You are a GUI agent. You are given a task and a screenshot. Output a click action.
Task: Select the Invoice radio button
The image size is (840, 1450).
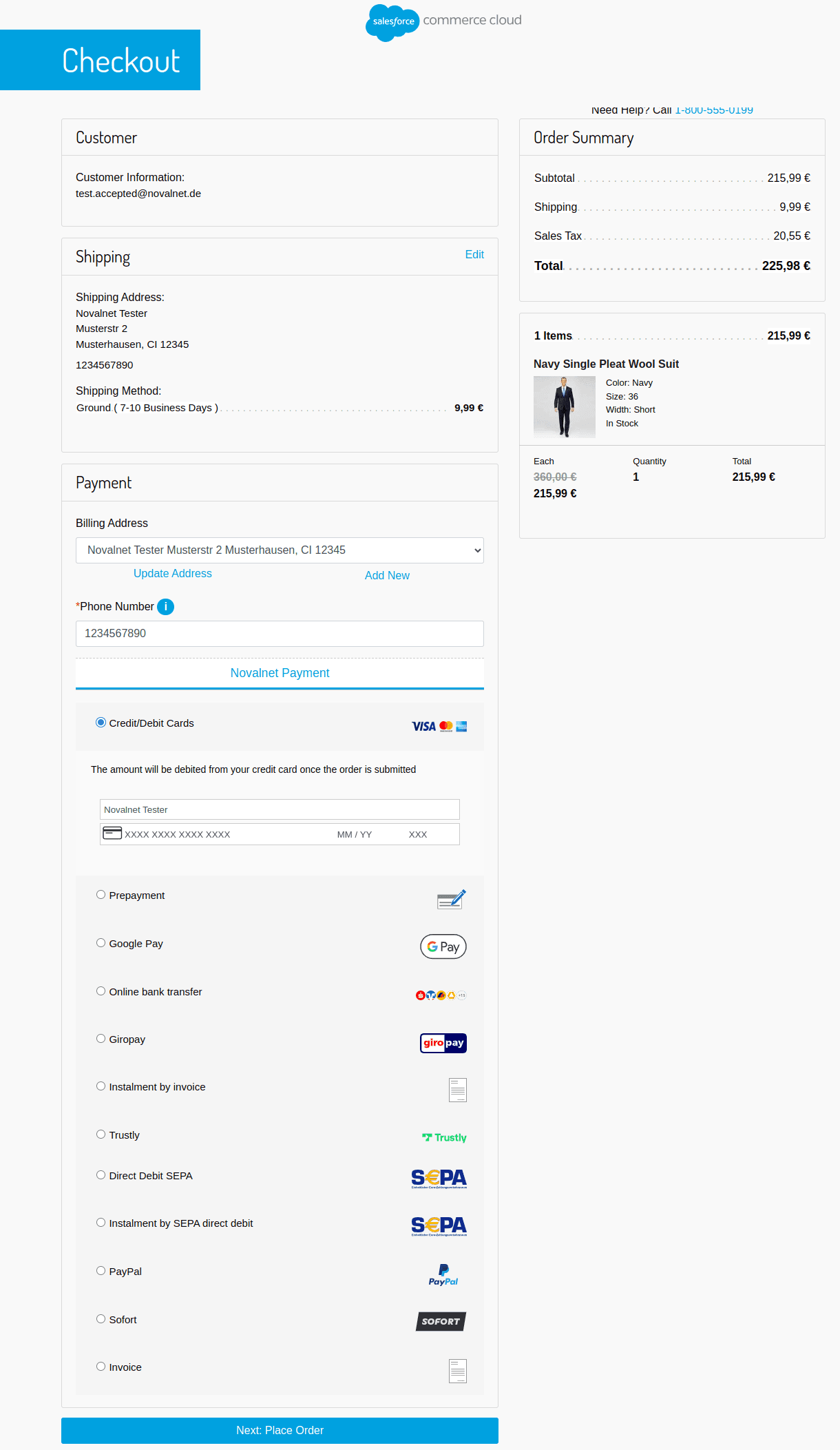(x=101, y=1367)
